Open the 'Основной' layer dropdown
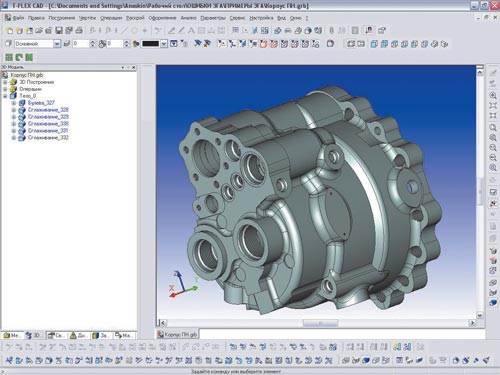This screenshot has width=500, height=375. pyautogui.click(x=57, y=44)
